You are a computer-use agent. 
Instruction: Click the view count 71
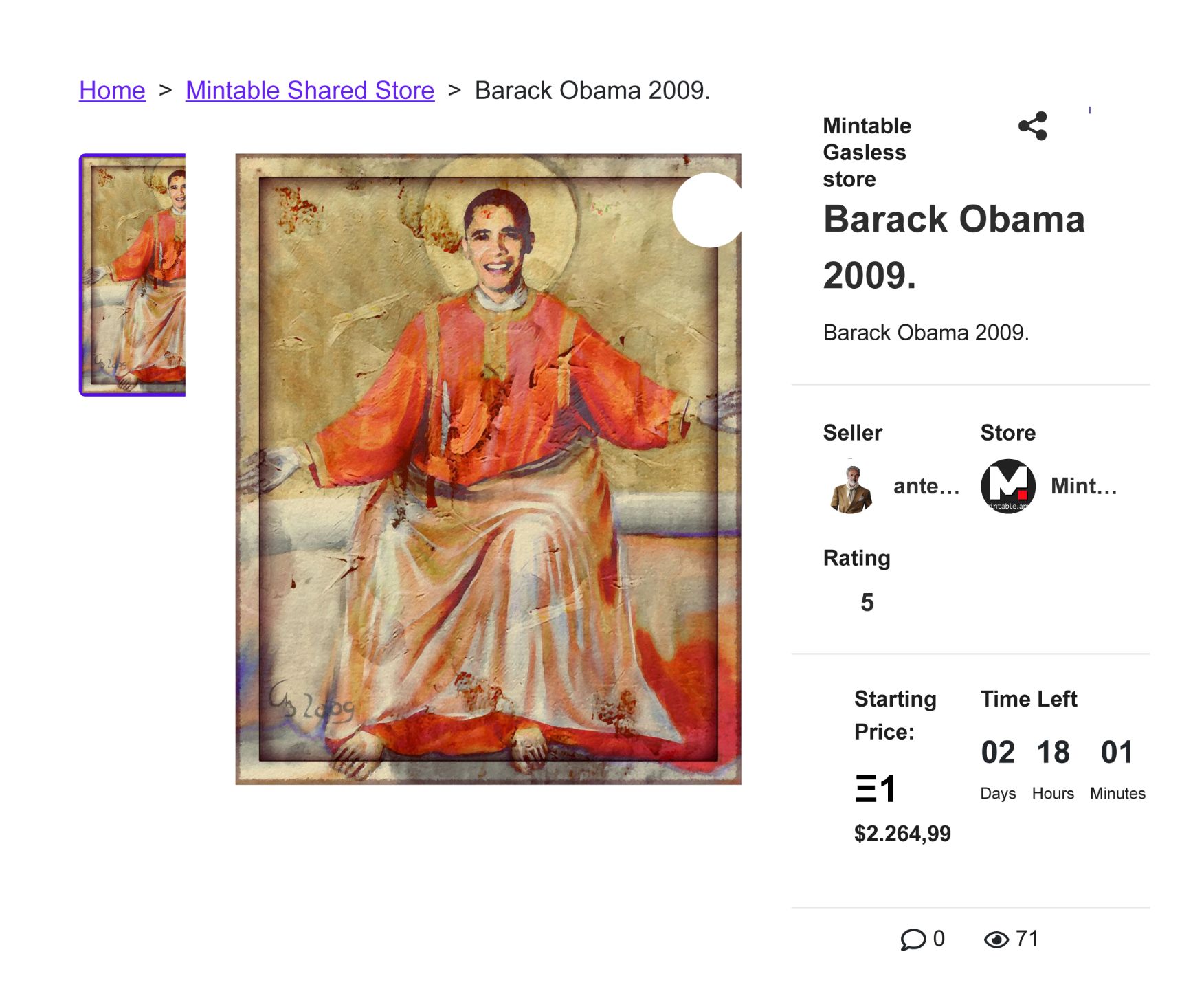1027,939
